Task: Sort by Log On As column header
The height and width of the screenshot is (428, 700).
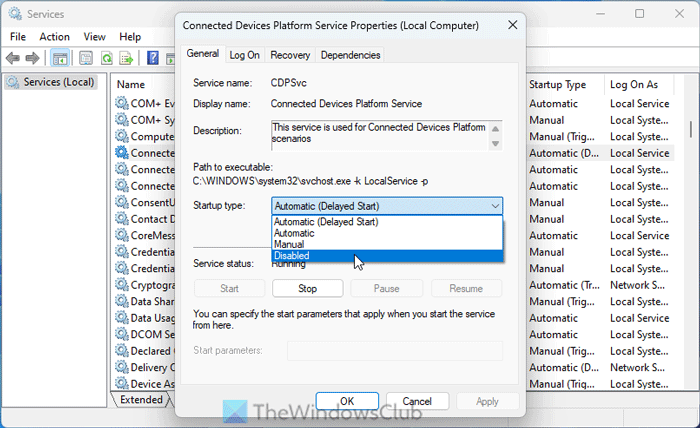Action: point(634,84)
